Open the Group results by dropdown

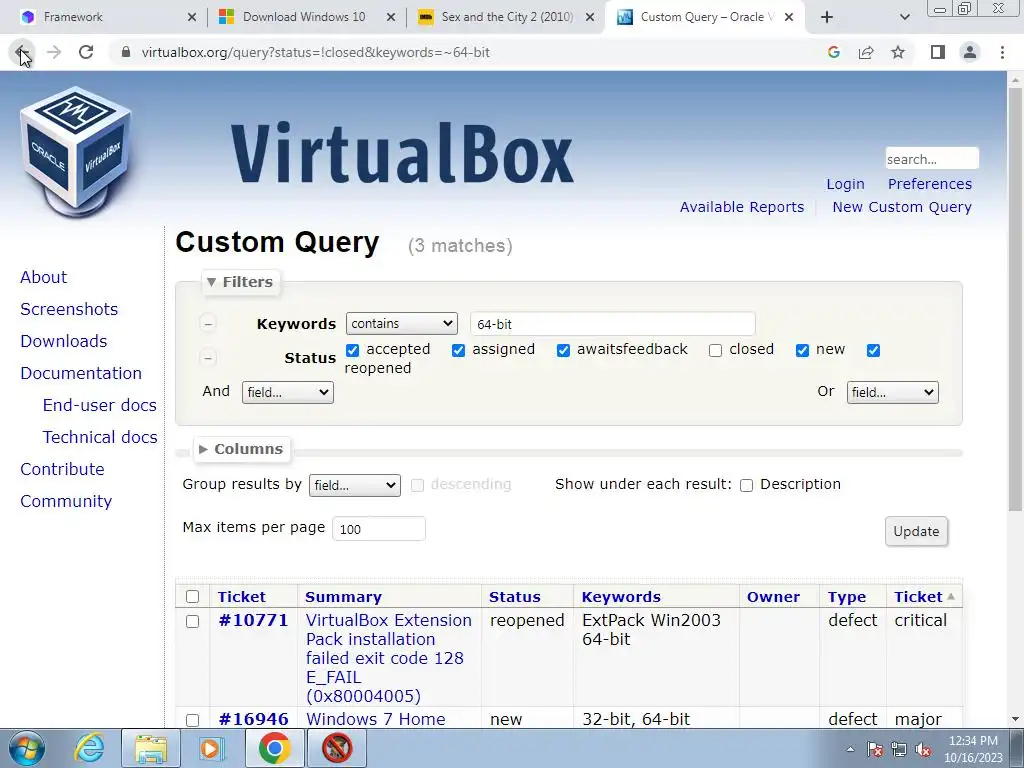[x=355, y=485]
